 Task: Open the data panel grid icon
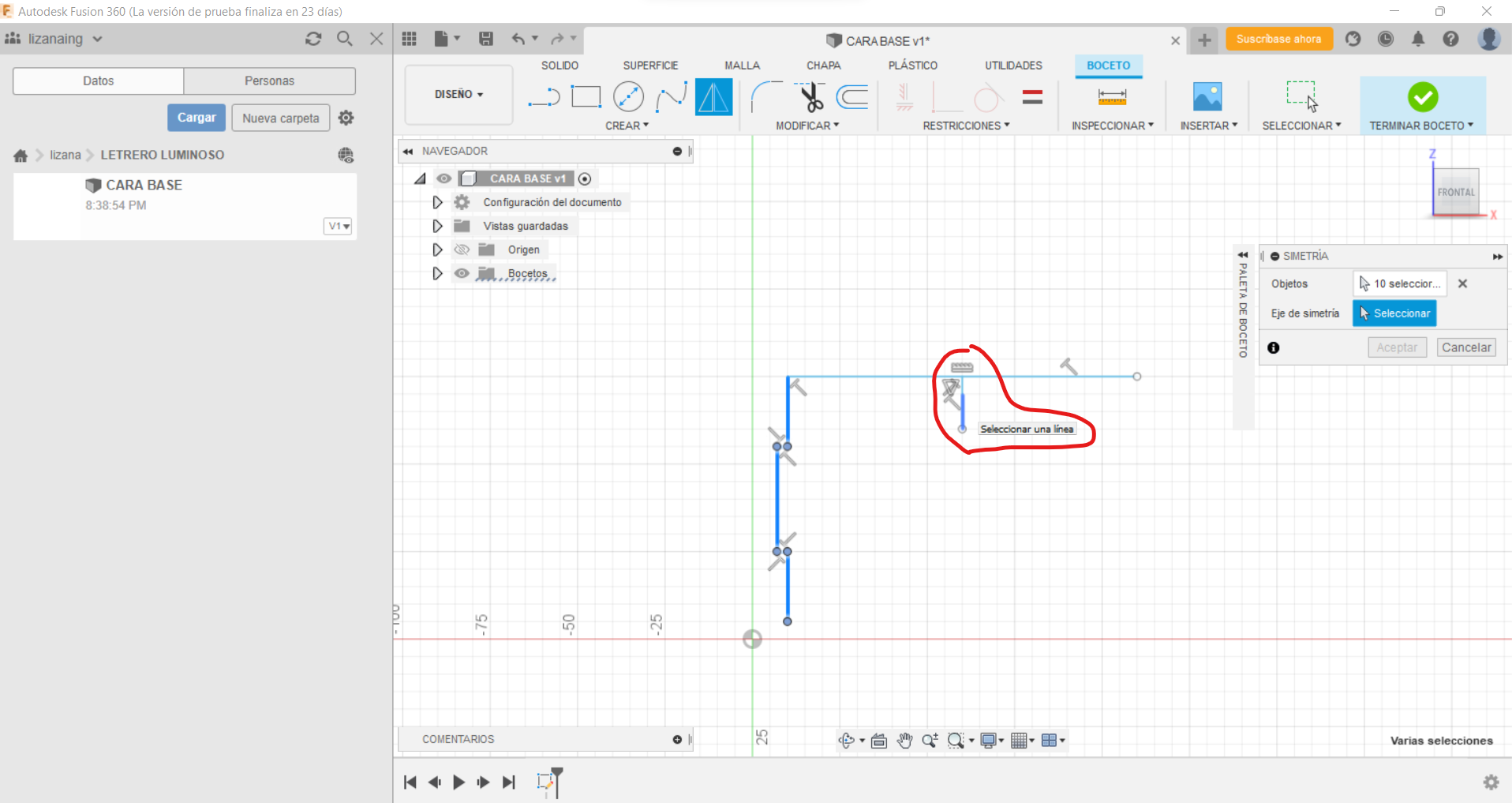(x=409, y=39)
